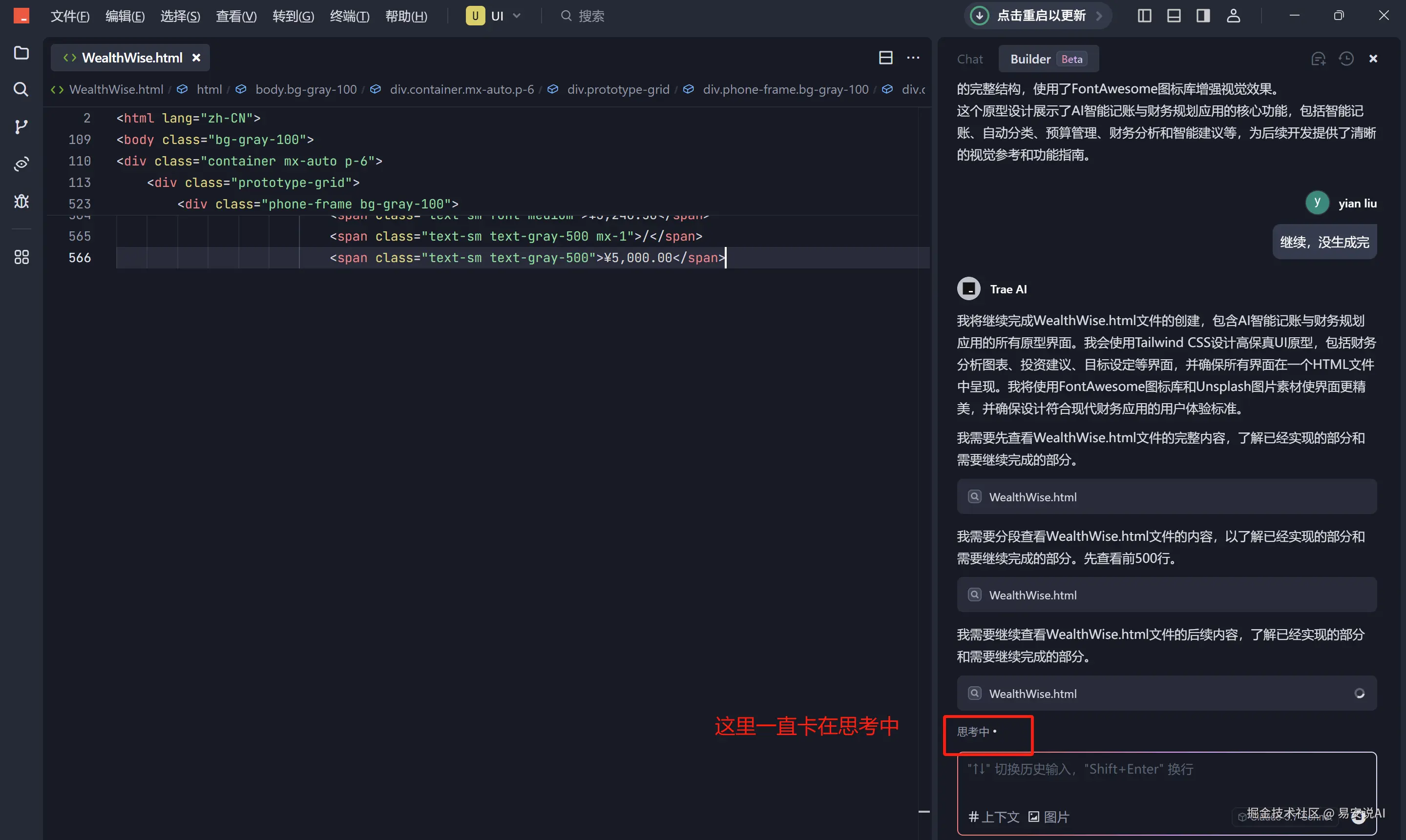Open the Search icon in activity bar

pyautogui.click(x=21, y=89)
